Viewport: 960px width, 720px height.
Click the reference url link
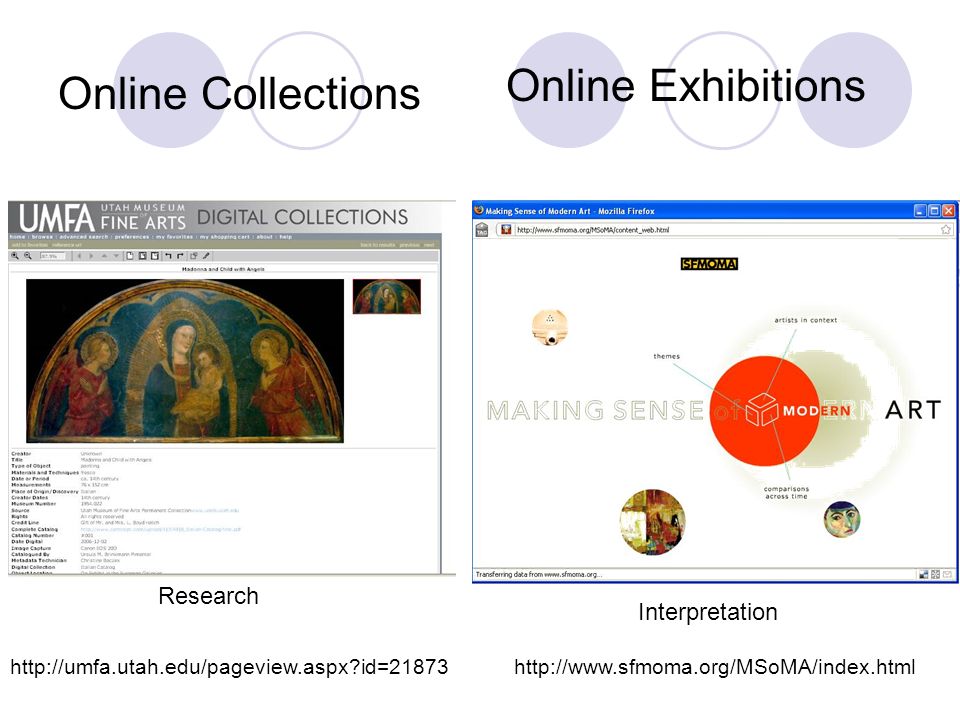click(x=67, y=245)
